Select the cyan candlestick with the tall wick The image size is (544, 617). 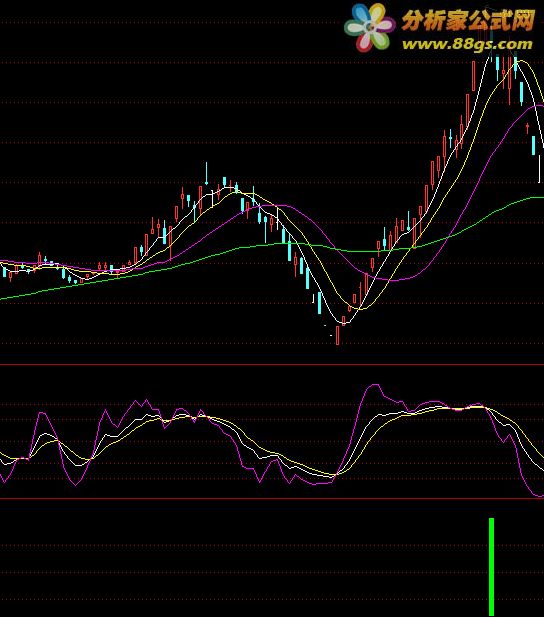(206, 174)
